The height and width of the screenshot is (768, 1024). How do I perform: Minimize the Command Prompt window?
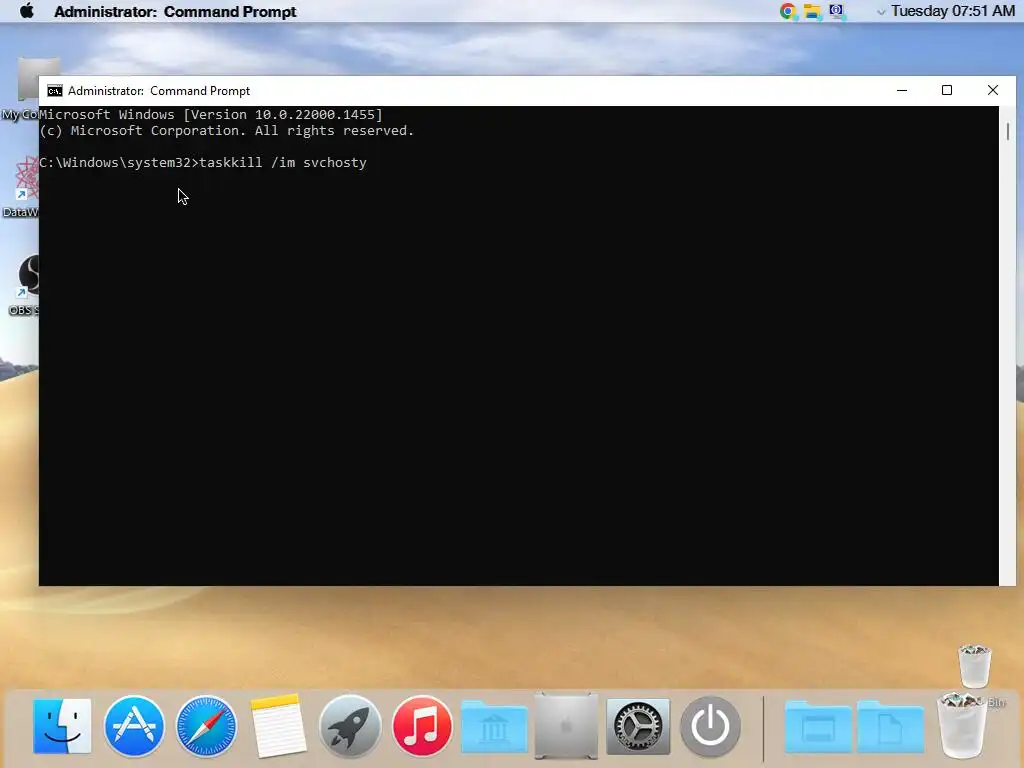tap(902, 90)
